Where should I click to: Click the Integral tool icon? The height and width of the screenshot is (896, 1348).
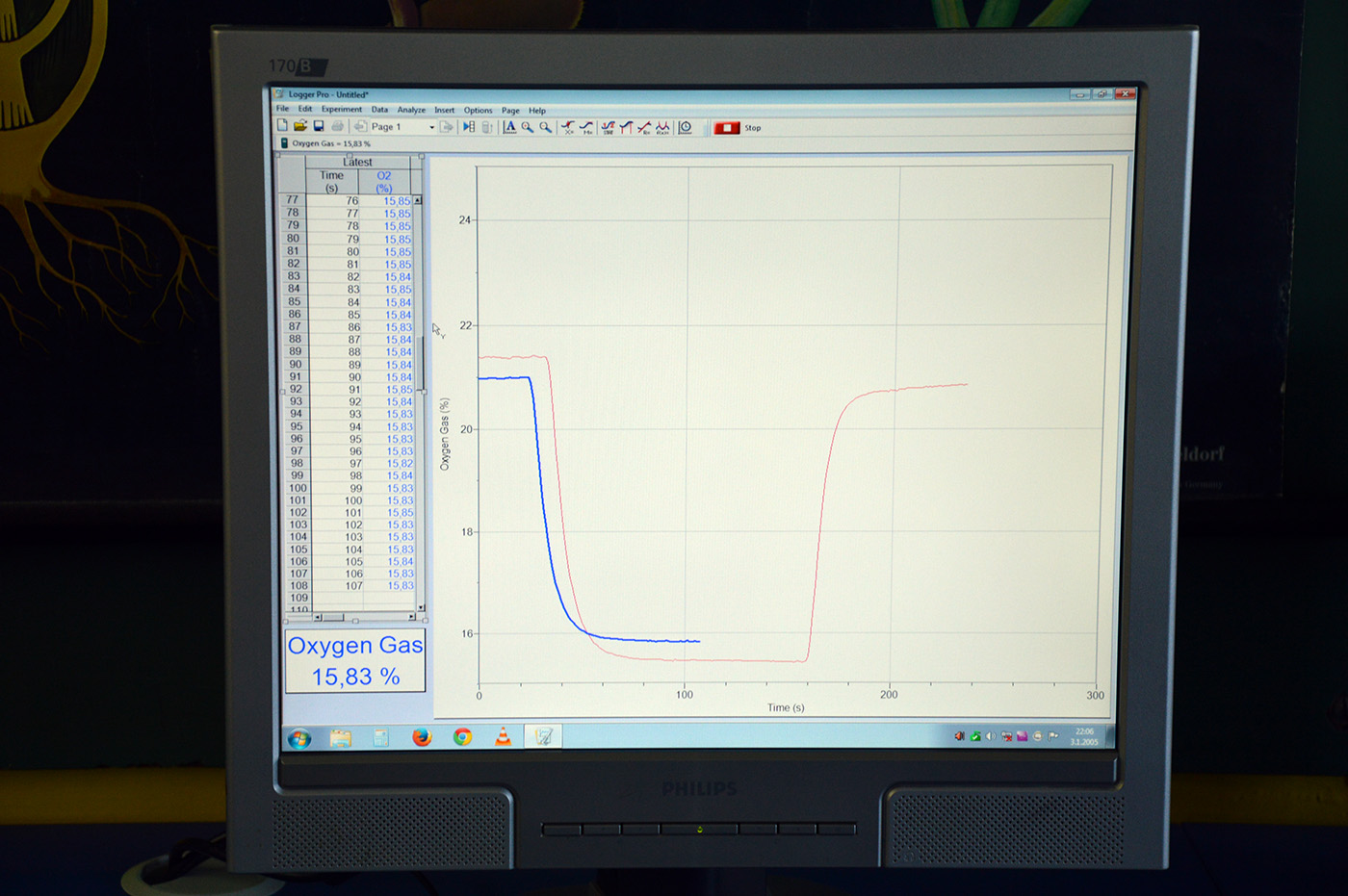coord(626,127)
